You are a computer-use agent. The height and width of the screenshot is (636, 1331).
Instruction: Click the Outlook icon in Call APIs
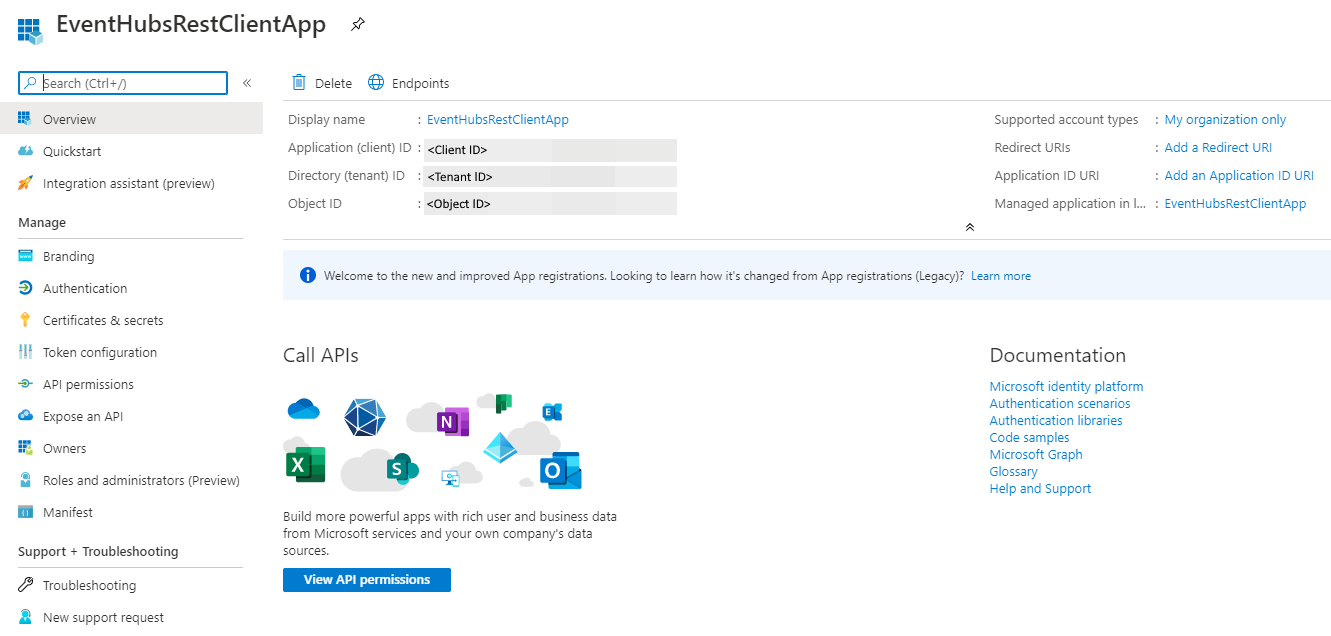coord(560,471)
